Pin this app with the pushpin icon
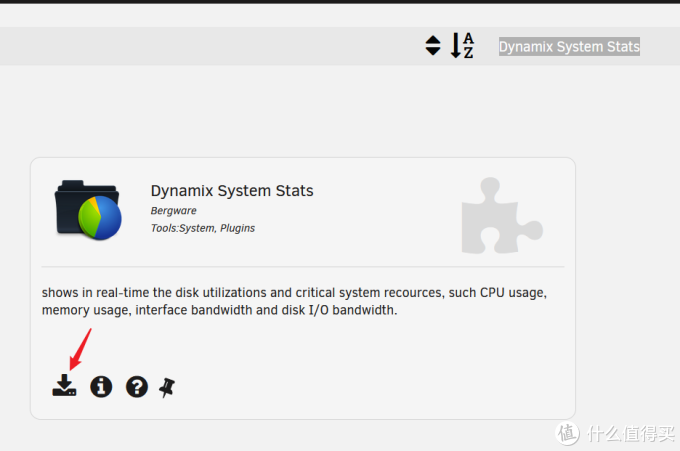 click(167, 387)
